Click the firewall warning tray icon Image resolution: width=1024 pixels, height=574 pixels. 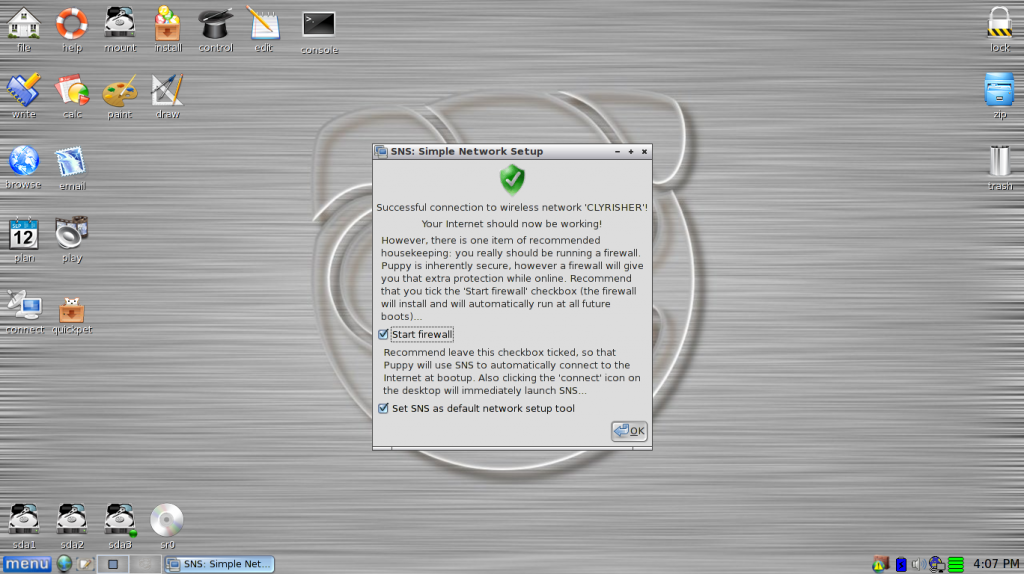coord(880,564)
